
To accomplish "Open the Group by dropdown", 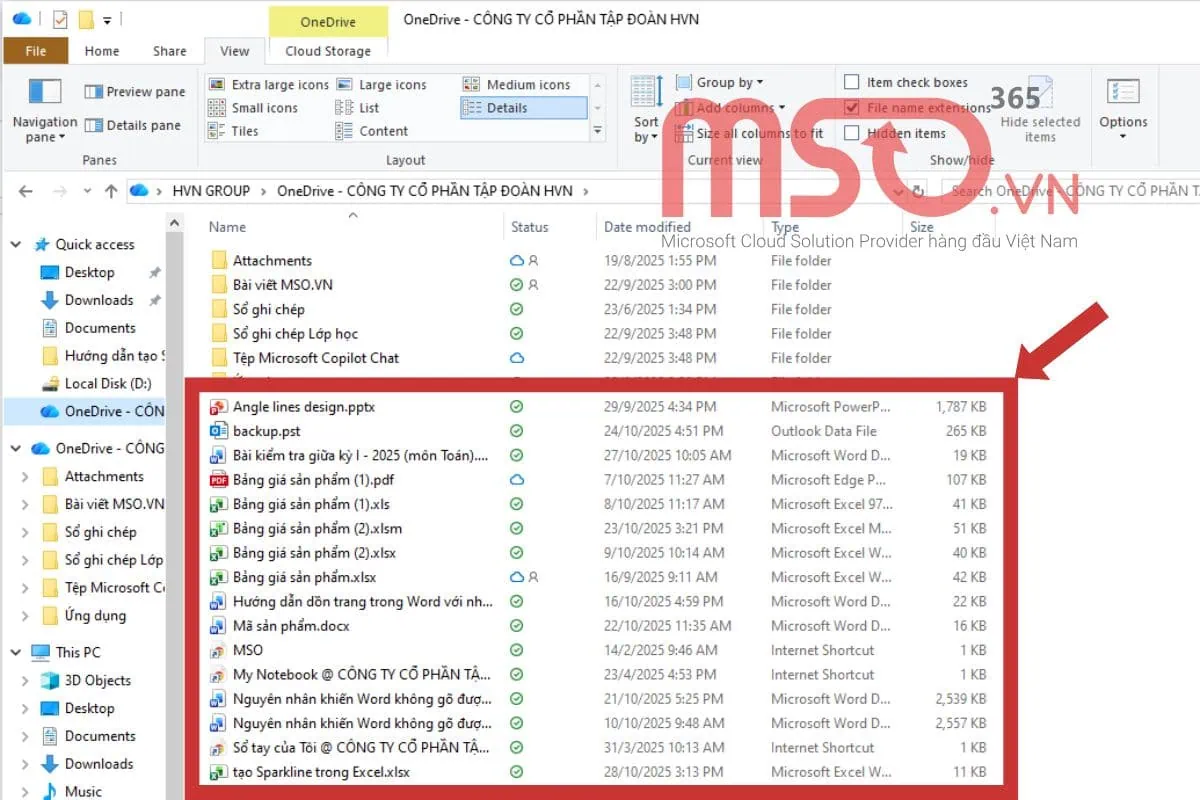I will coord(720,82).
